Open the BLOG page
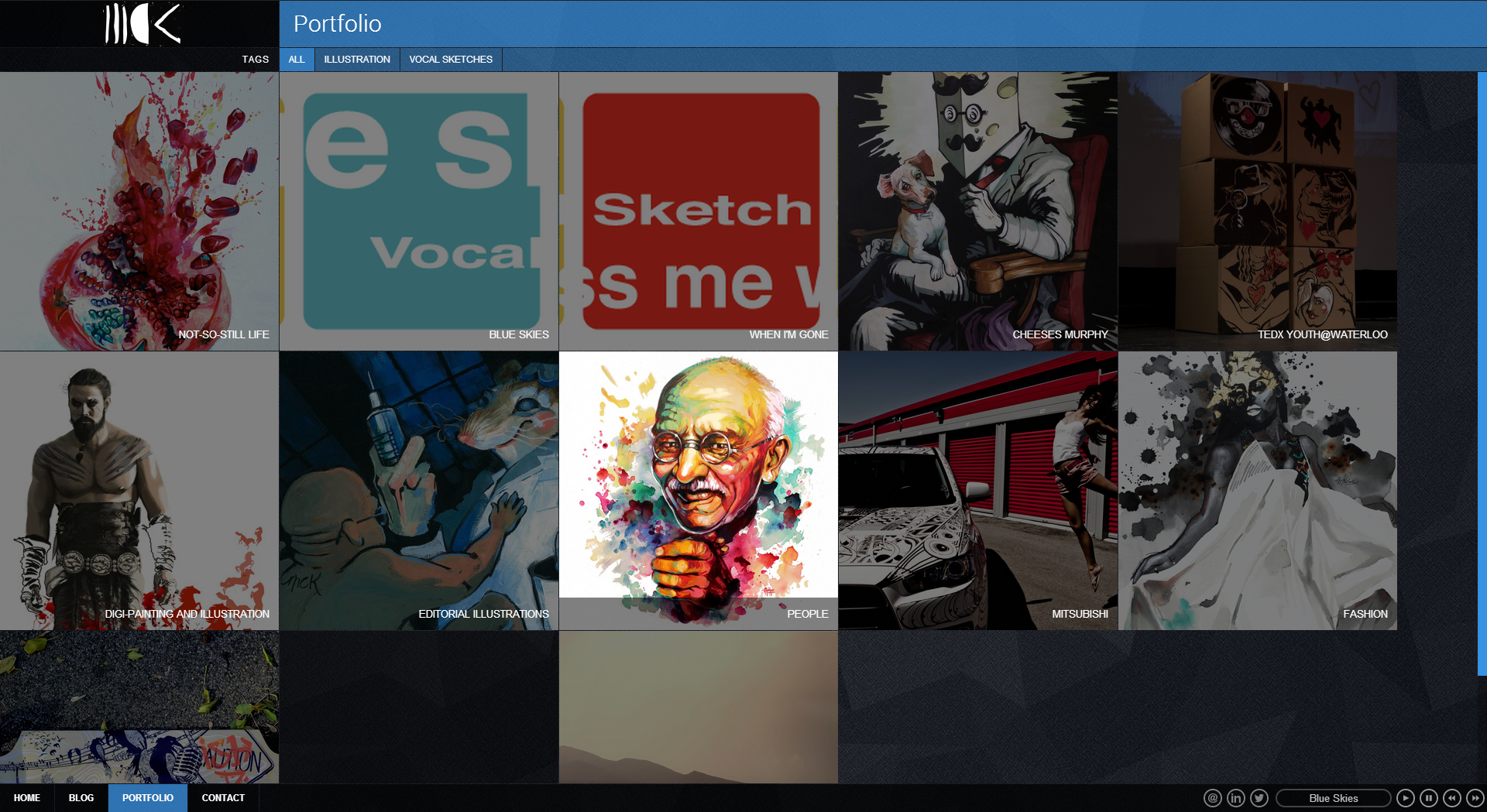Screen dimensions: 1487x812 (81, 798)
